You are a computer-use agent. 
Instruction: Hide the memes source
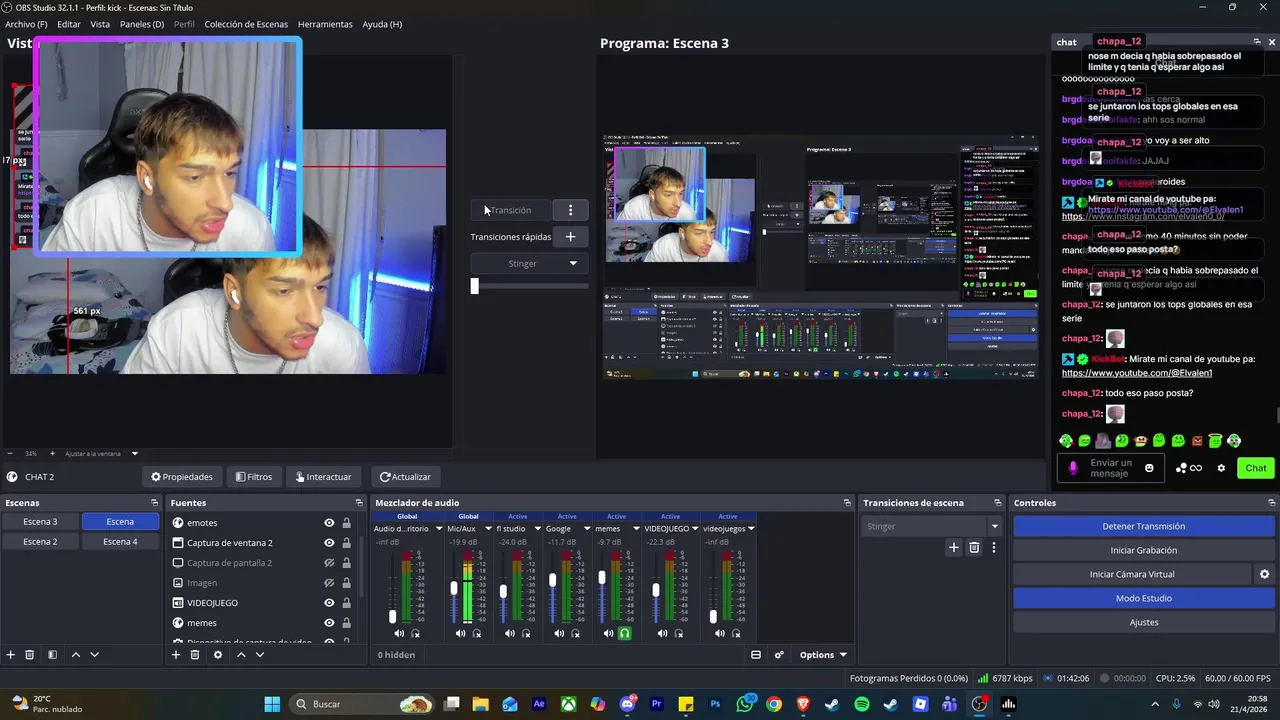329,623
